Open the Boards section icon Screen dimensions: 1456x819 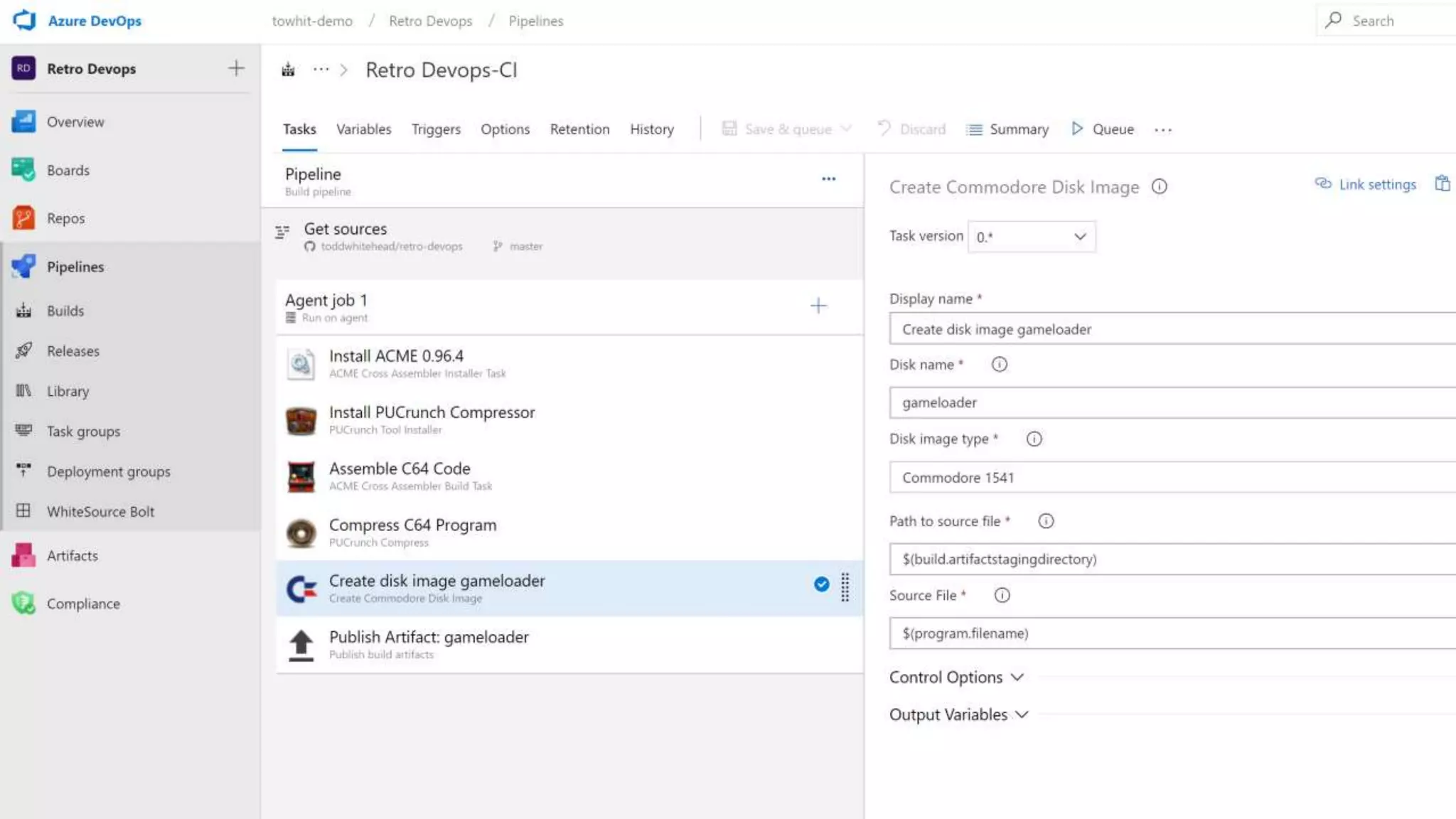pyautogui.click(x=23, y=170)
